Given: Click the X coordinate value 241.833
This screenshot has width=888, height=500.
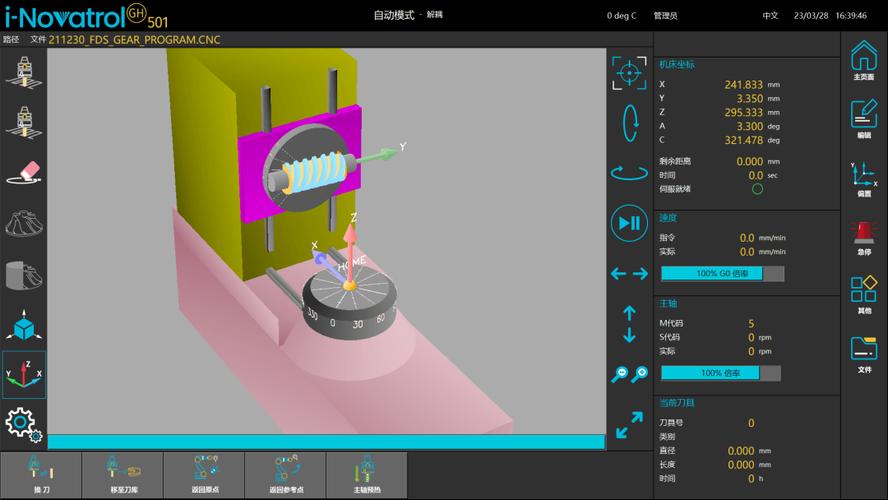Looking at the screenshot, I should click(x=744, y=84).
